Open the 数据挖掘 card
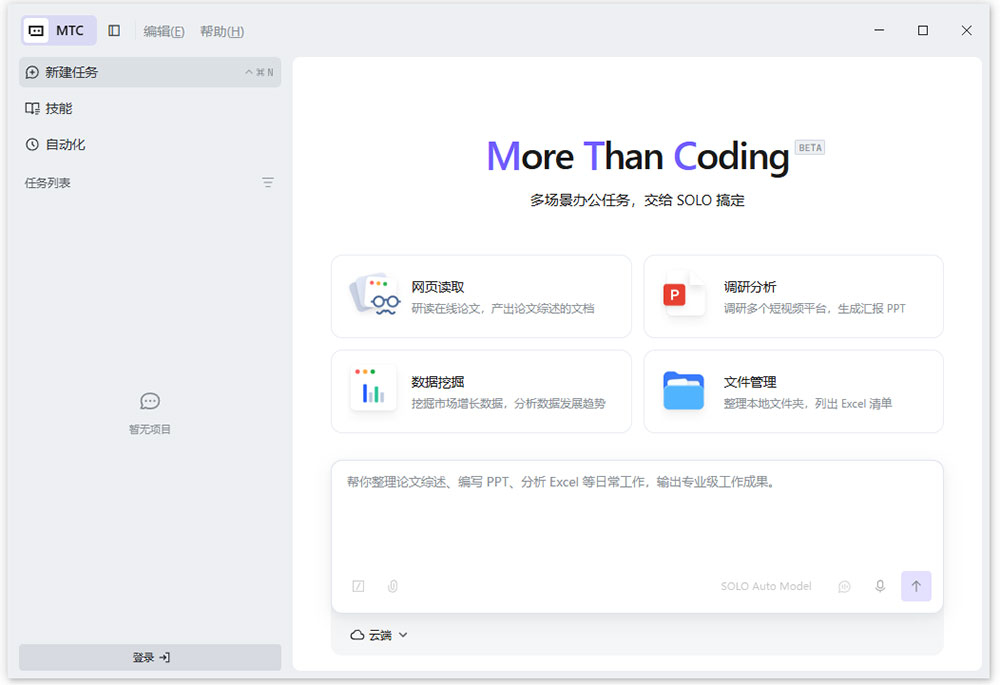Image resolution: width=1000 pixels, height=685 pixels. tap(482, 391)
